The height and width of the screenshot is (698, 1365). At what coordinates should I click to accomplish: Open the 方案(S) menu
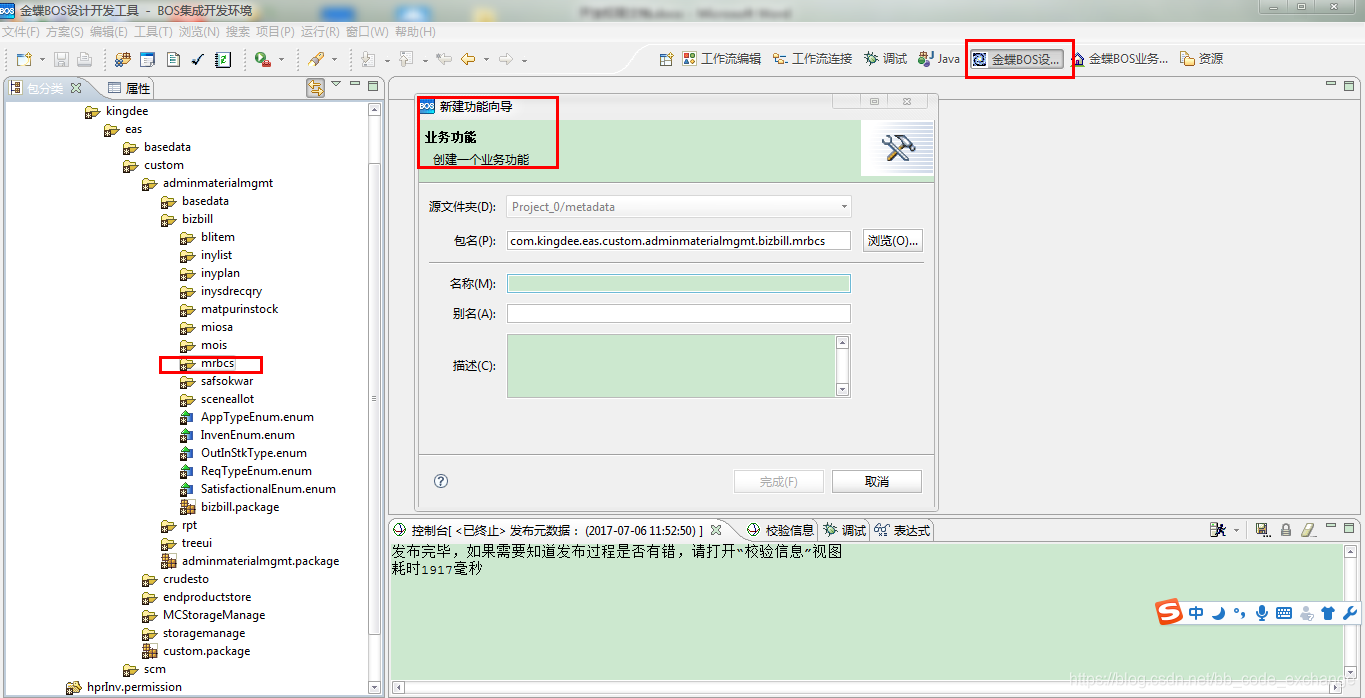click(x=65, y=32)
